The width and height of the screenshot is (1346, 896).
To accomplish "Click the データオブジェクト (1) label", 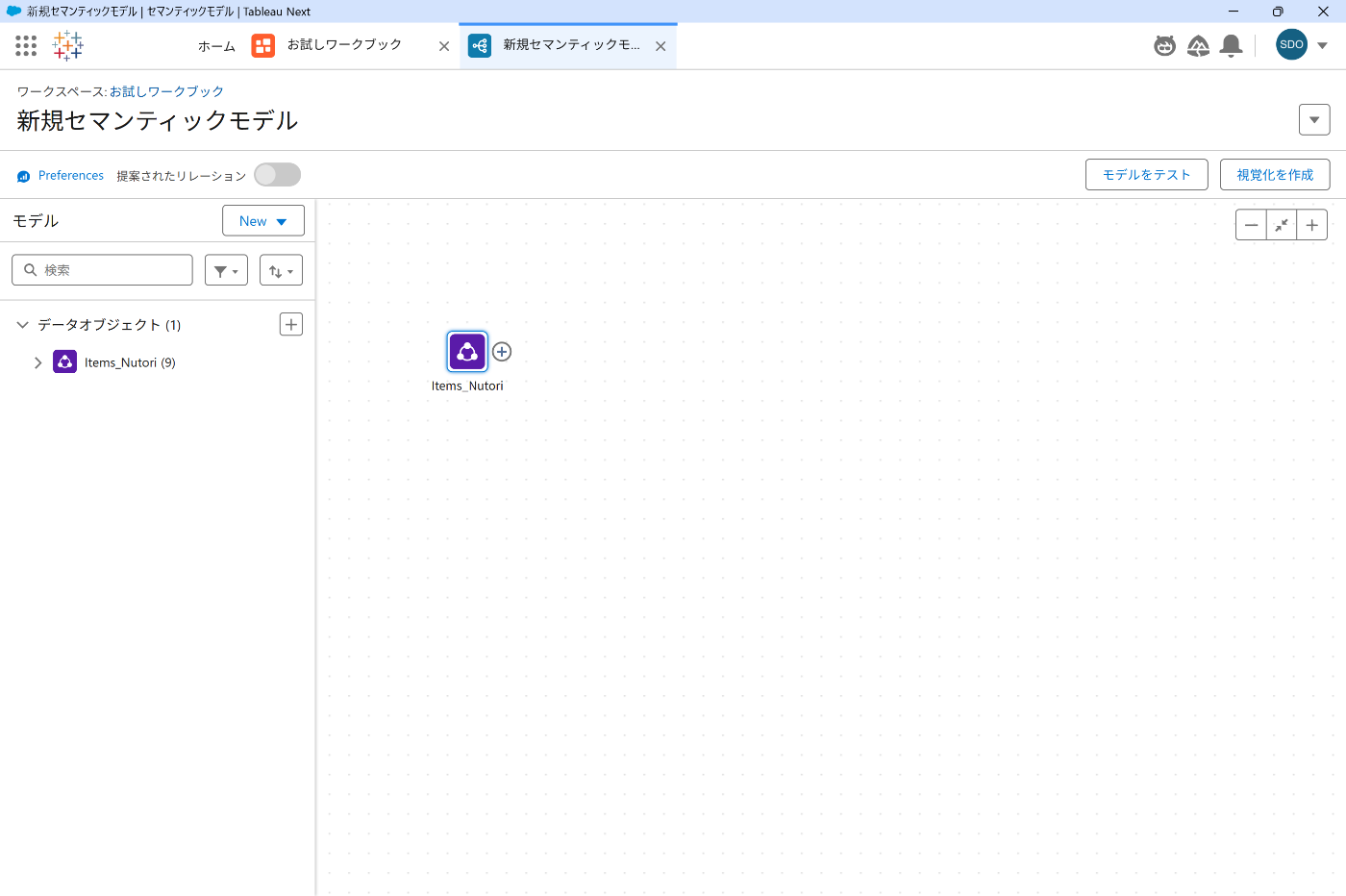I will 109,325.
